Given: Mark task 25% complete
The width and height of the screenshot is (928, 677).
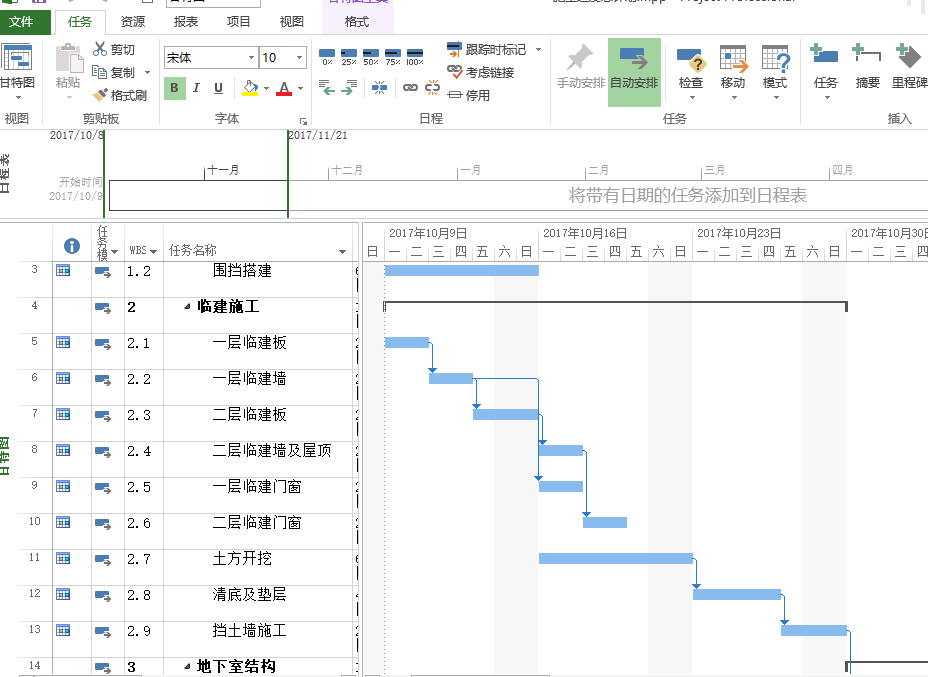Looking at the screenshot, I should pyautogui.click(x=349, y=57).
